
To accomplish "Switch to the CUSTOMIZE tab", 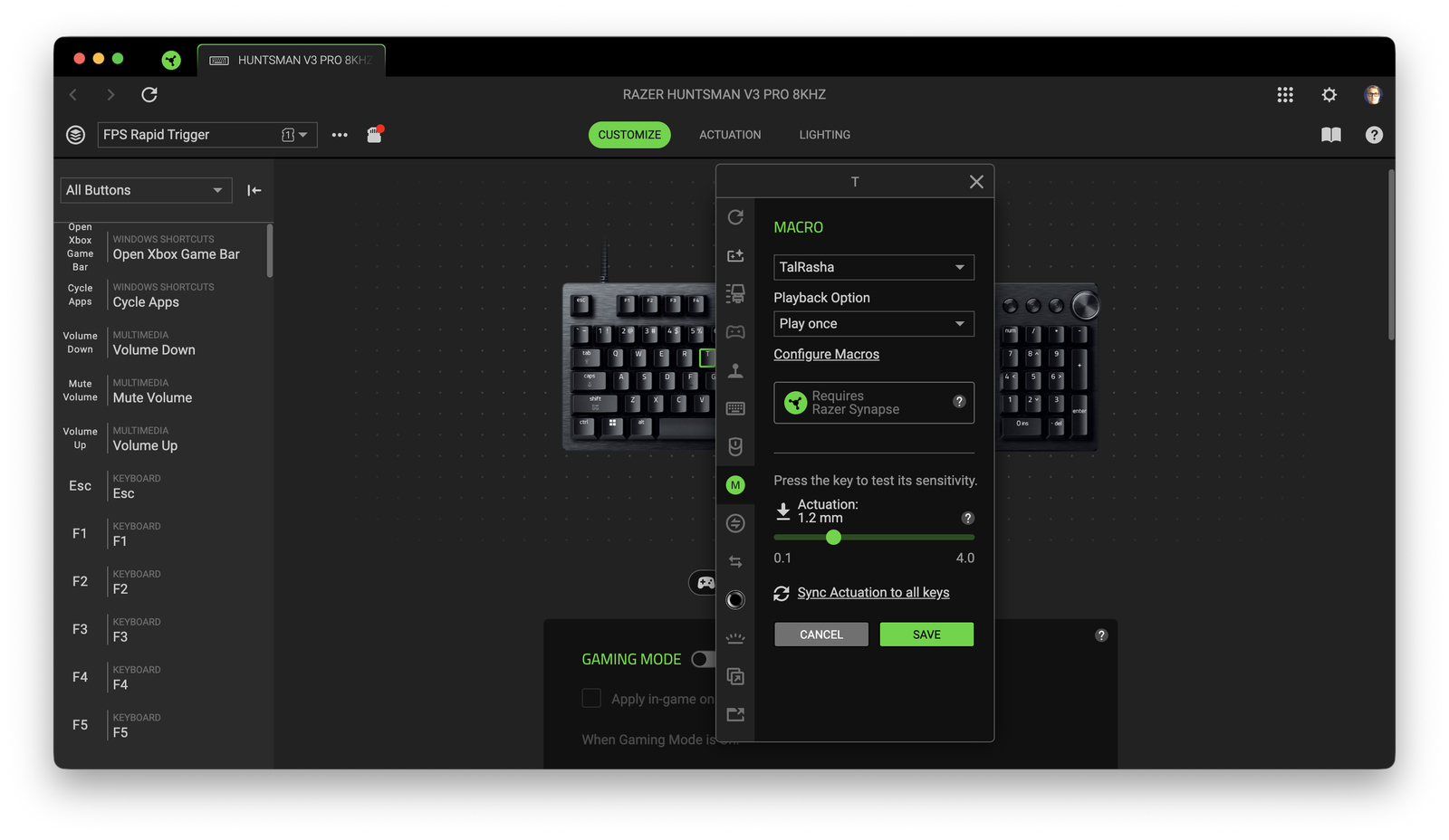I will coord(629,135).
